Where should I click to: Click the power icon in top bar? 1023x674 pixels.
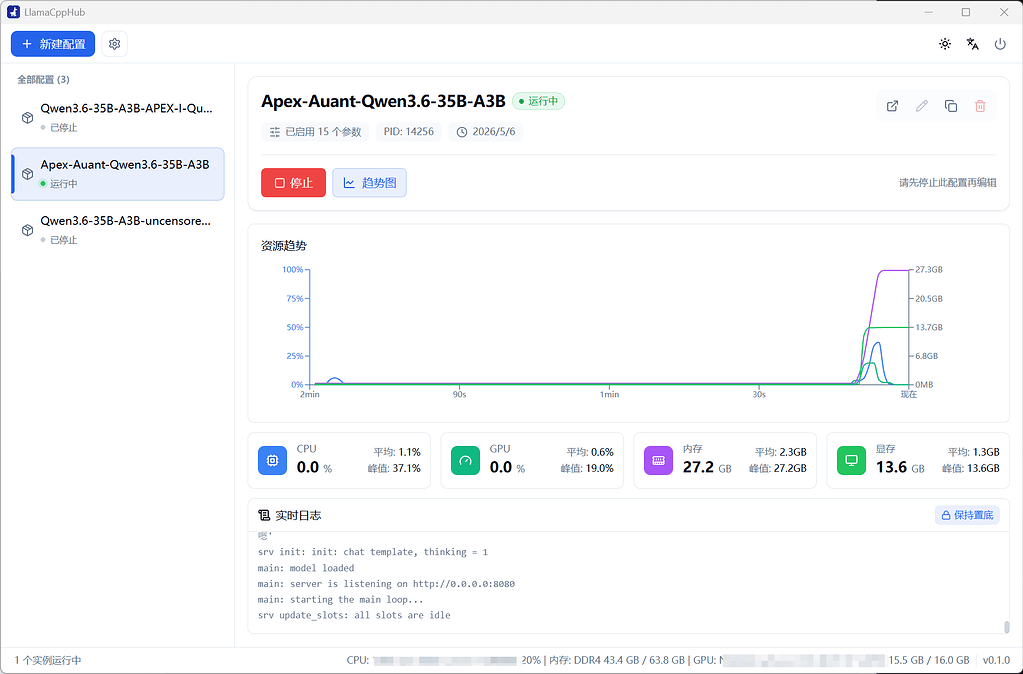1000,44
